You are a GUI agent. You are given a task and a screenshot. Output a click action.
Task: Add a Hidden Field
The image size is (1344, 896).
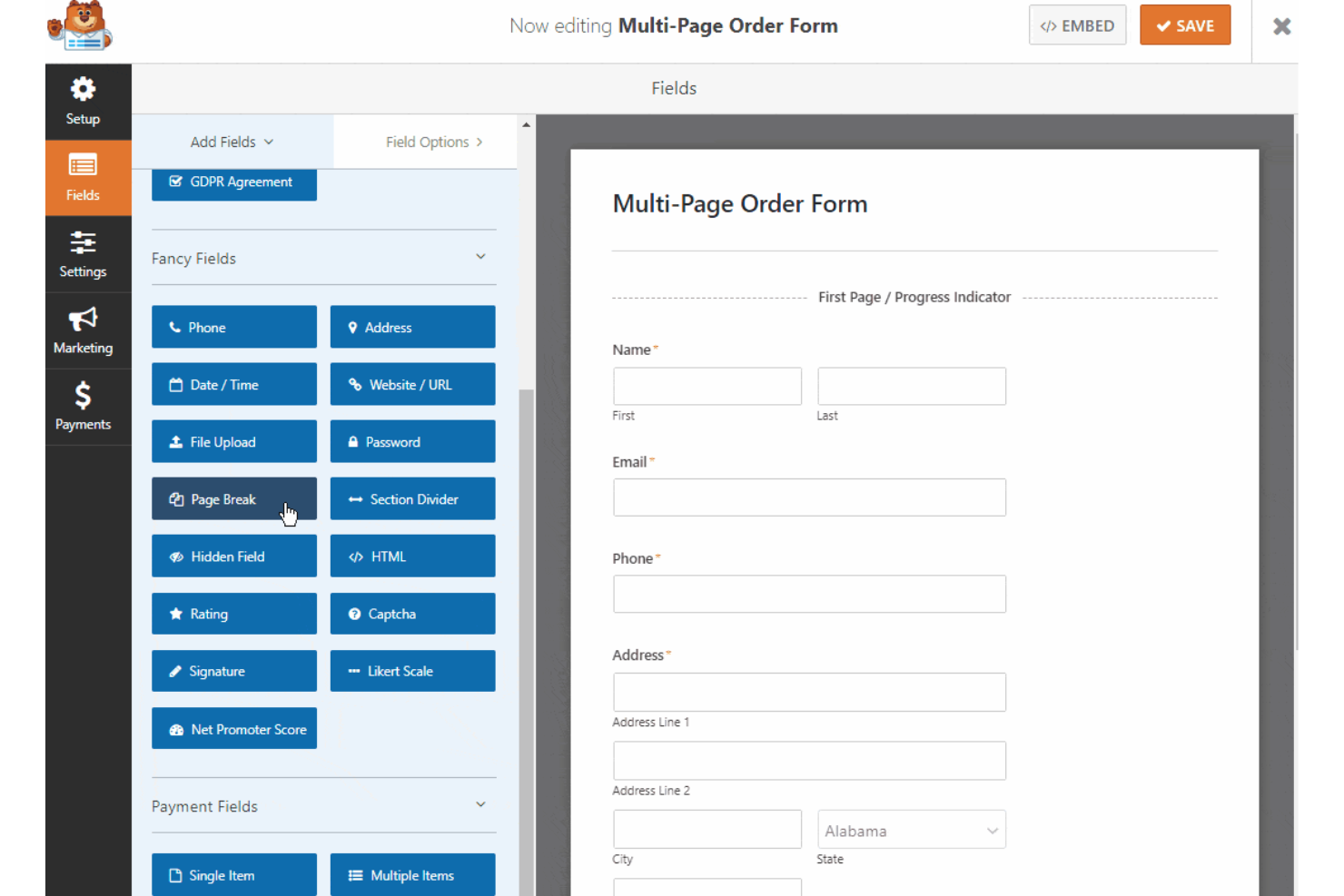pos(234,556)
